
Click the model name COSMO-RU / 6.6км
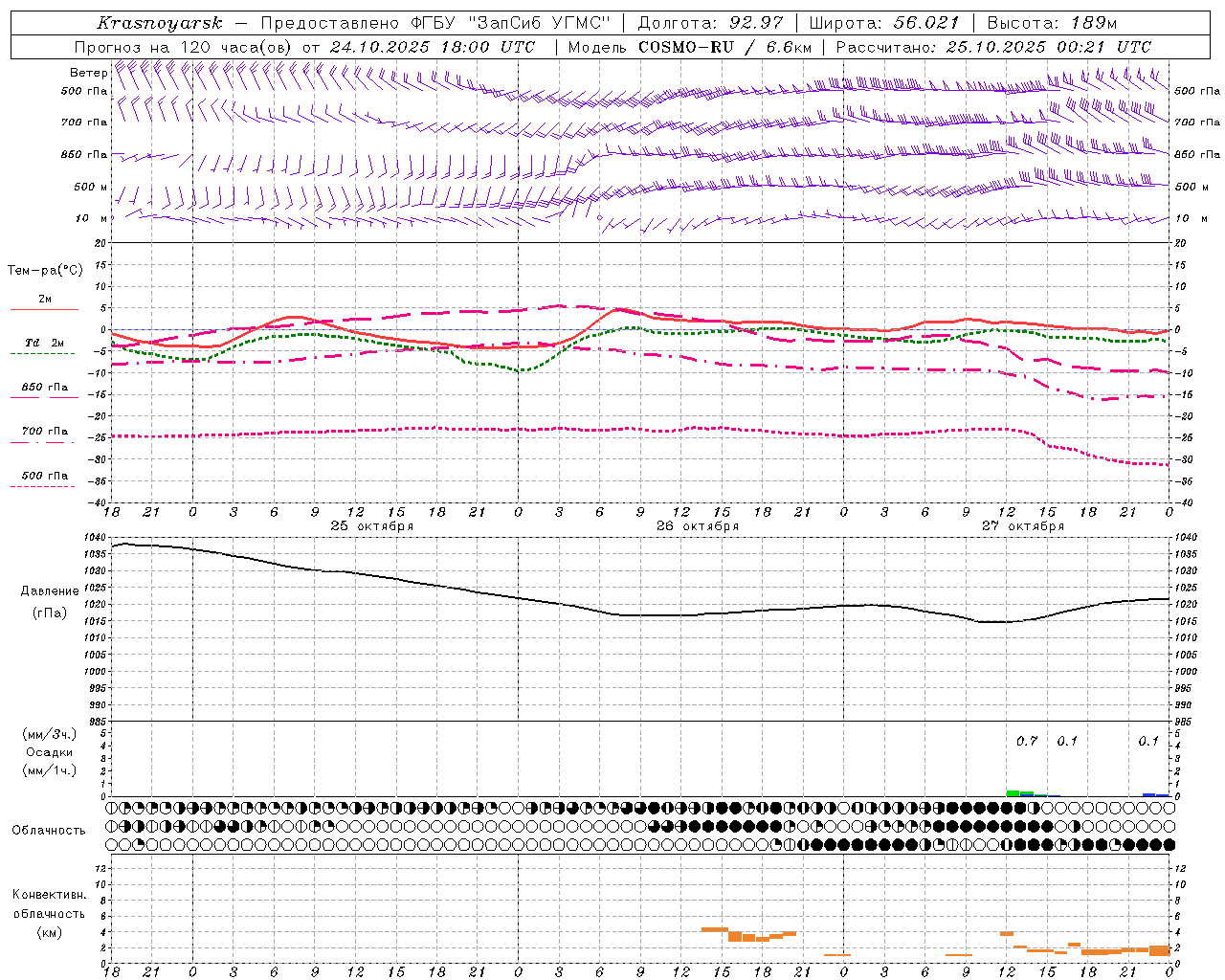[725, 47]
